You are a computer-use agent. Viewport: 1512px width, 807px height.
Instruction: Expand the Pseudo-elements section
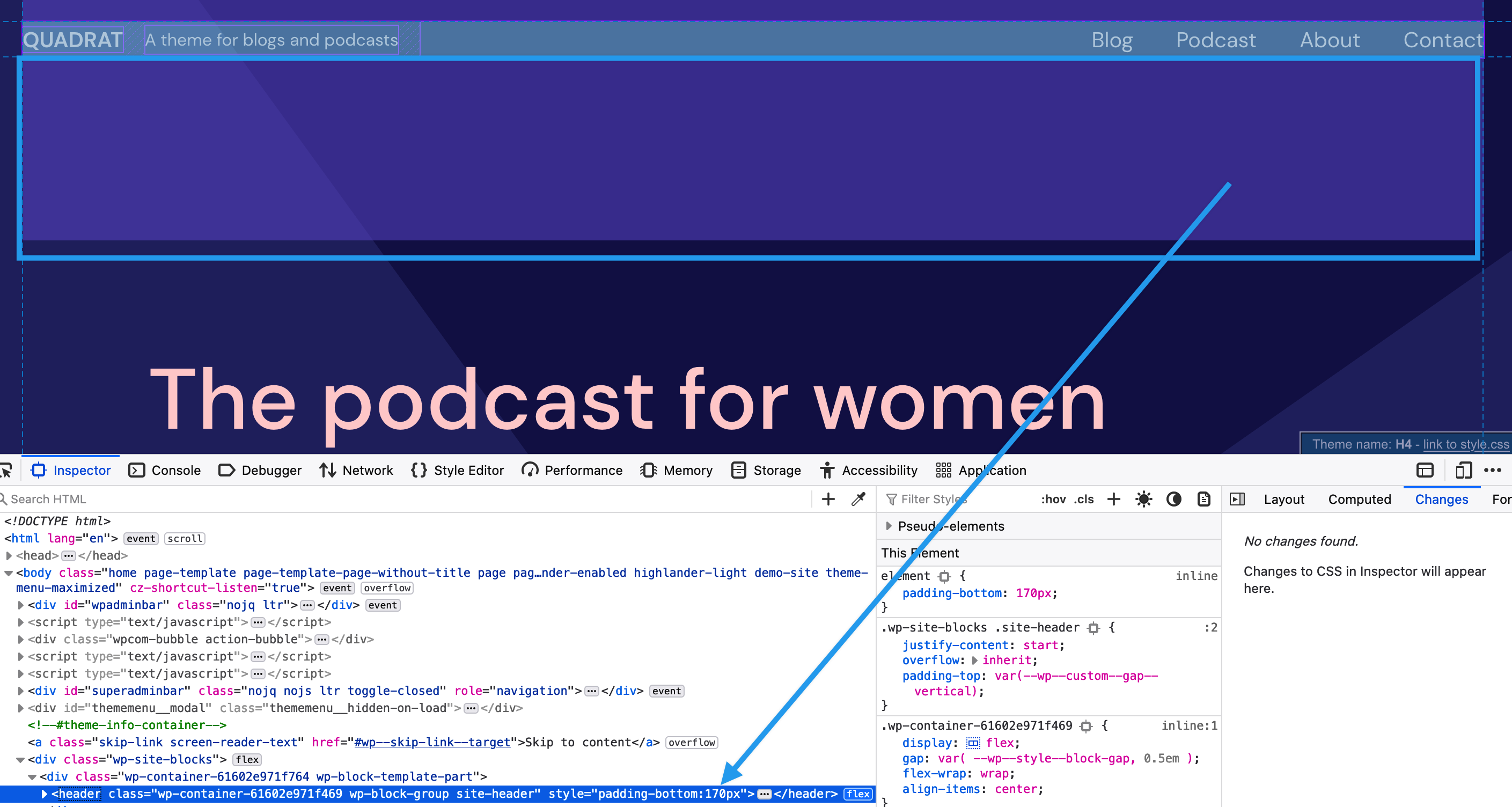point(889,526)
